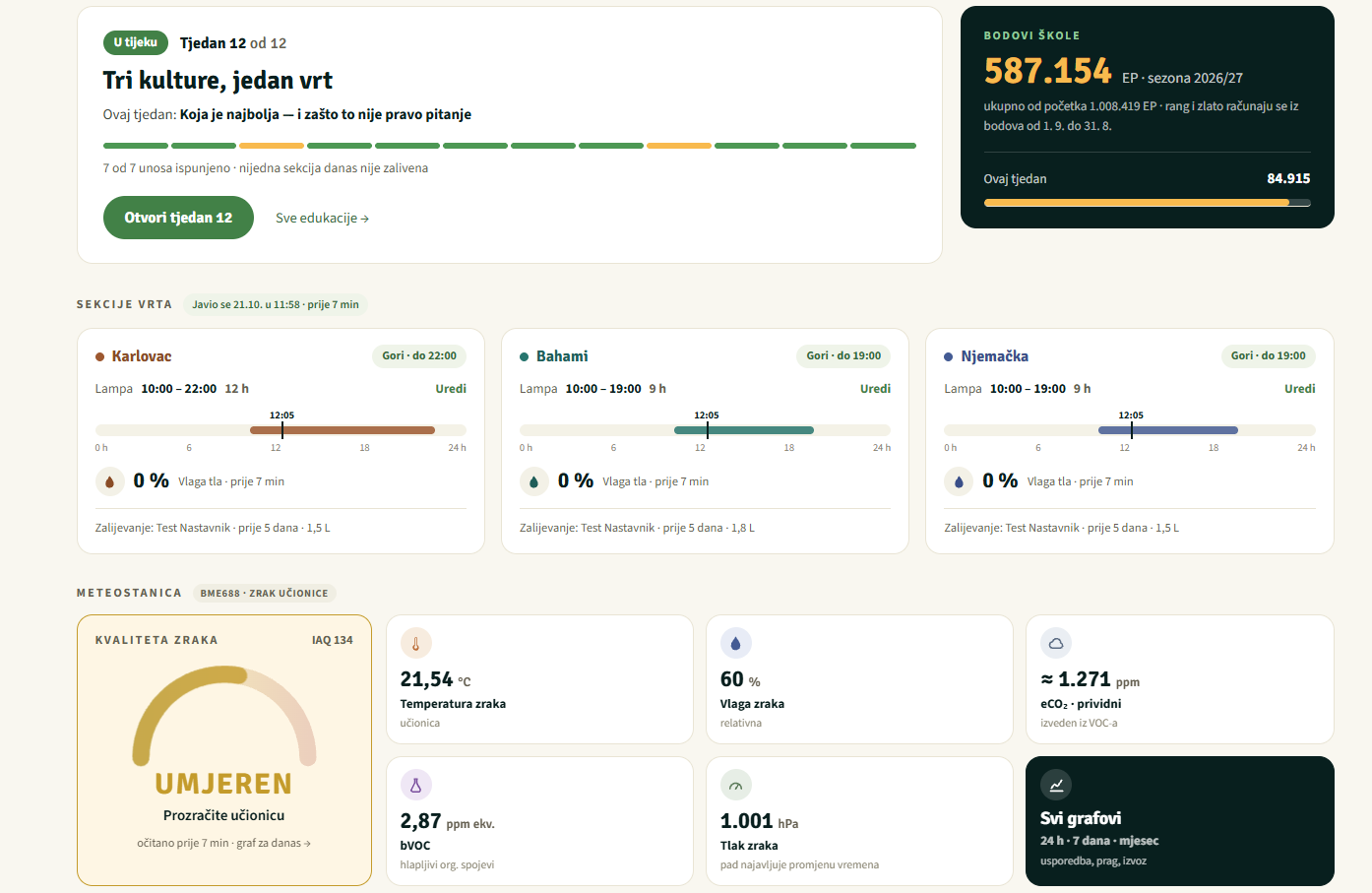
Task: Click the green status dot next to Bahami
Action: [525, 356]
